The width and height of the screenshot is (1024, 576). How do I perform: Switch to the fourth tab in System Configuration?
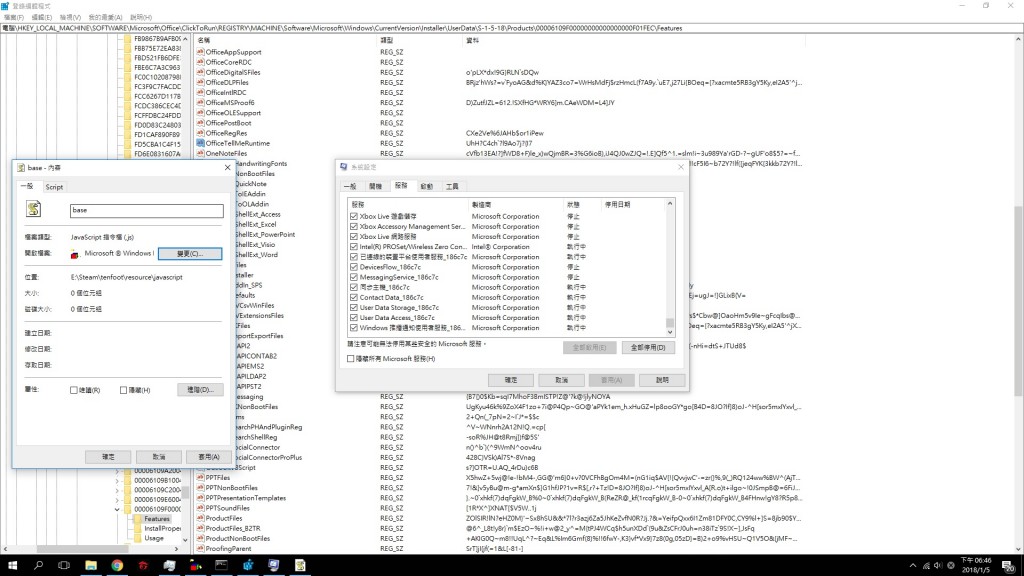point(426,186)
